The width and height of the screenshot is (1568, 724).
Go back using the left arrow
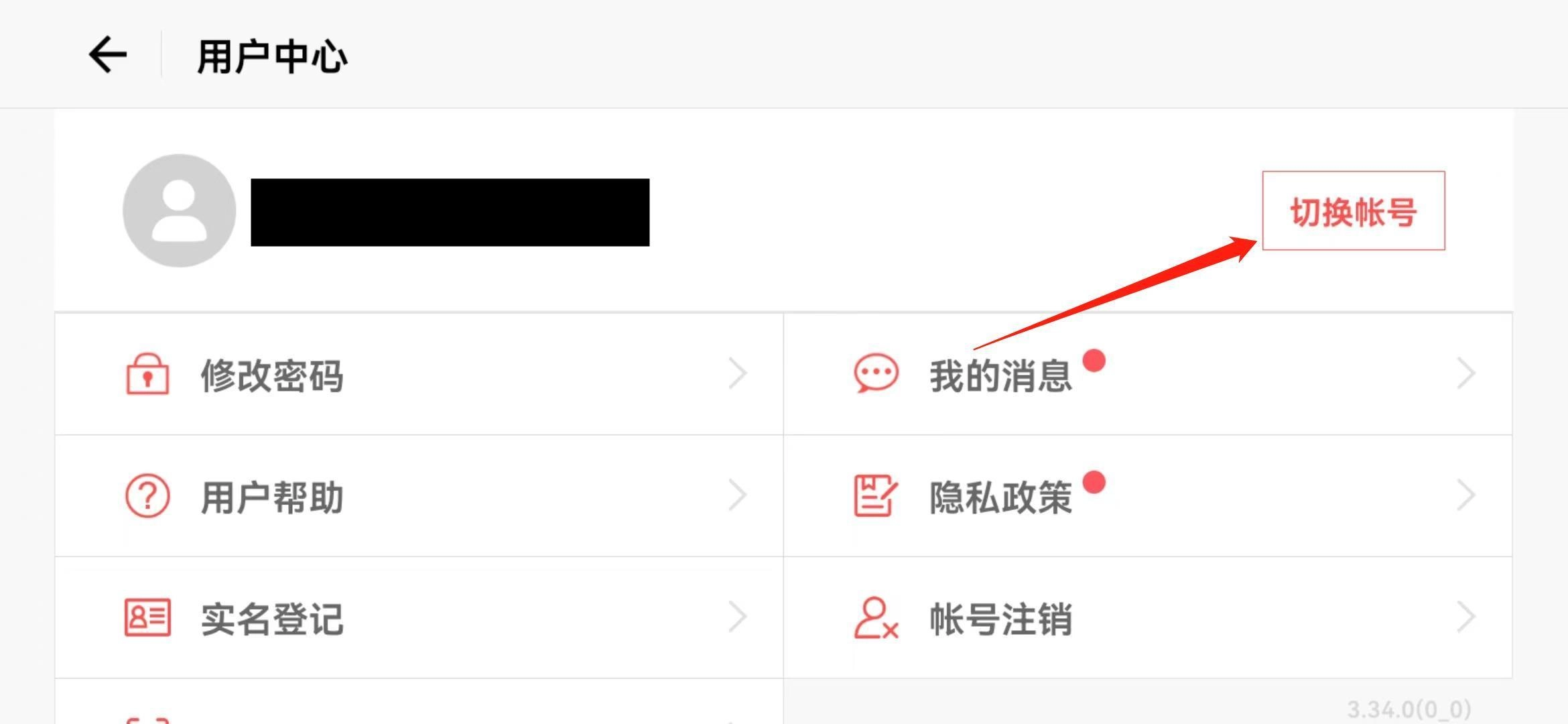[108, 55]
